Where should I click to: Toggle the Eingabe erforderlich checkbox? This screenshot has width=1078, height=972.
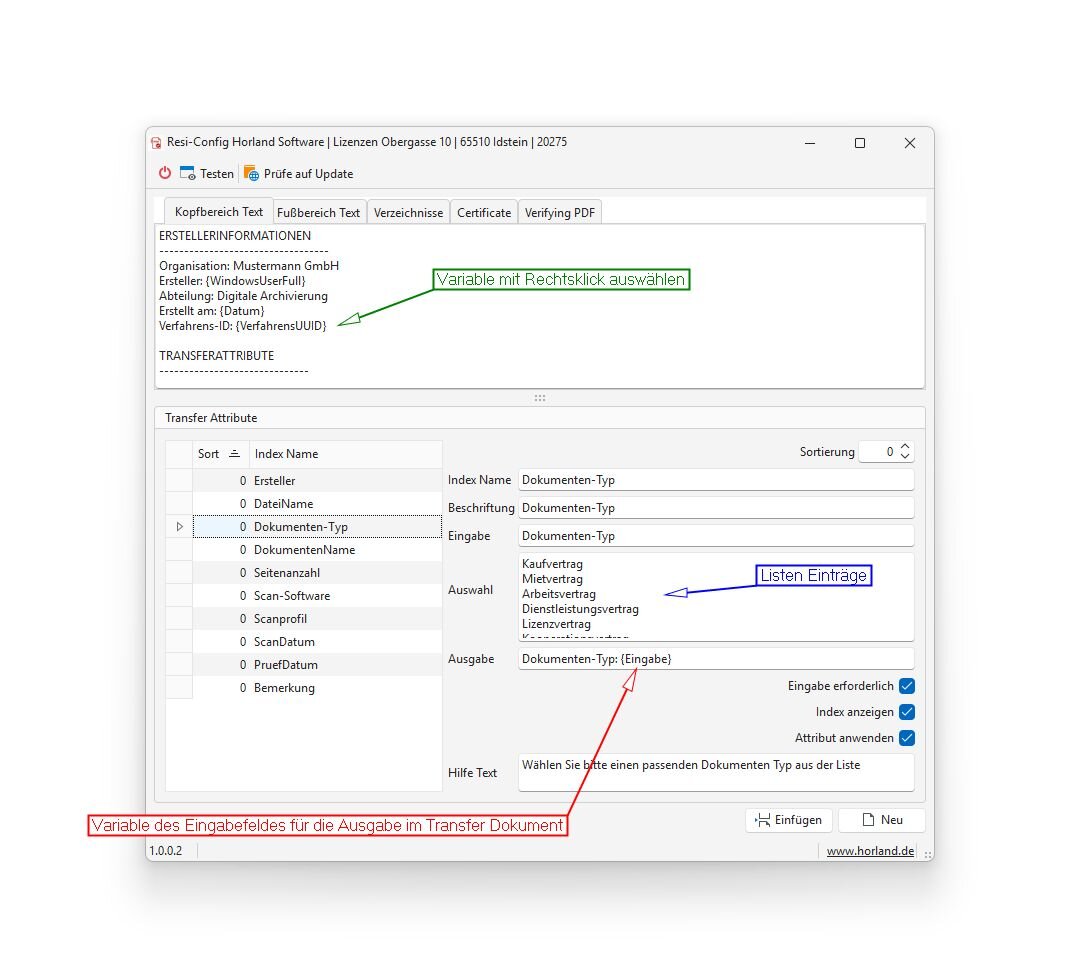point(906,686)
